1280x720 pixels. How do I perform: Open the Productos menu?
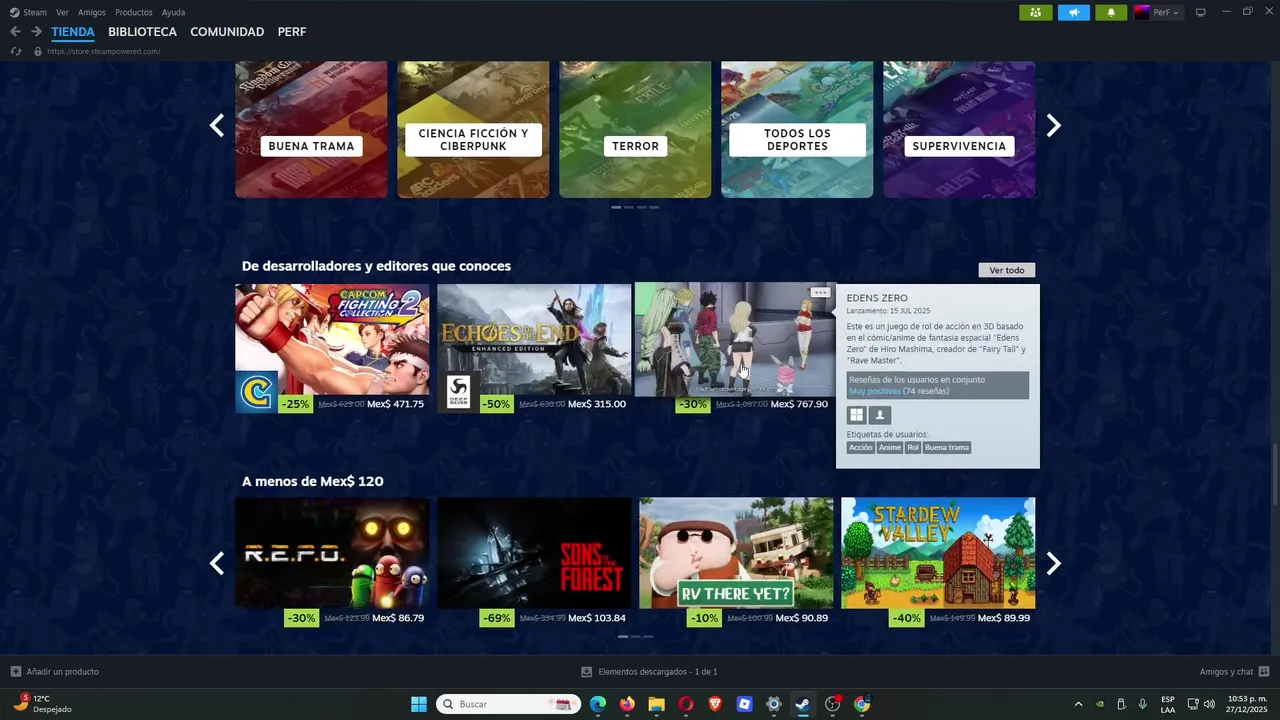(x=134, y=12)
